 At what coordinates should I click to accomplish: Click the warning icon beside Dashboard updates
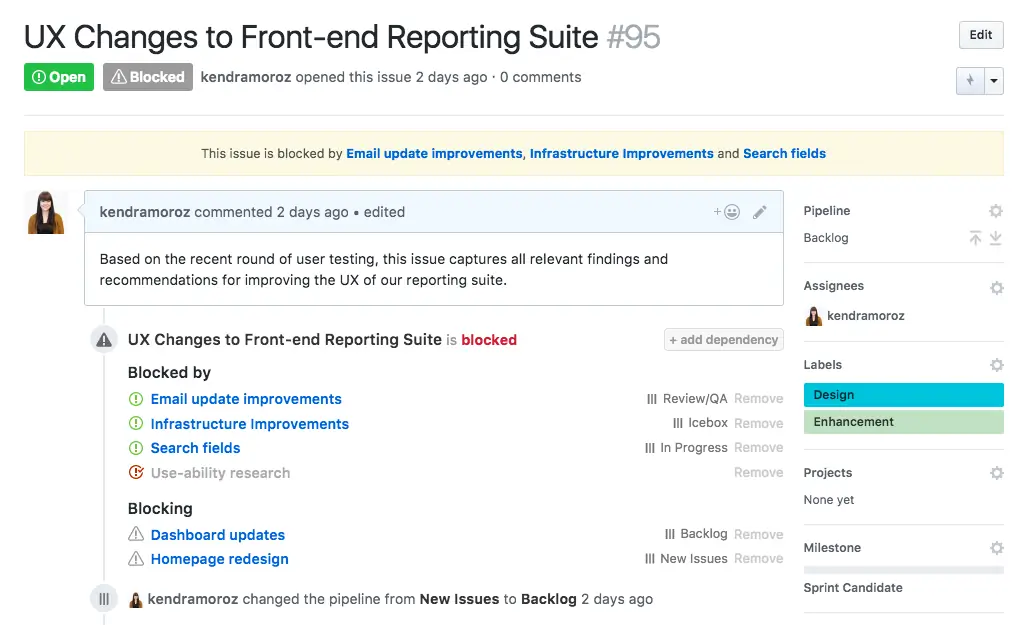click(x=136, y=534)
